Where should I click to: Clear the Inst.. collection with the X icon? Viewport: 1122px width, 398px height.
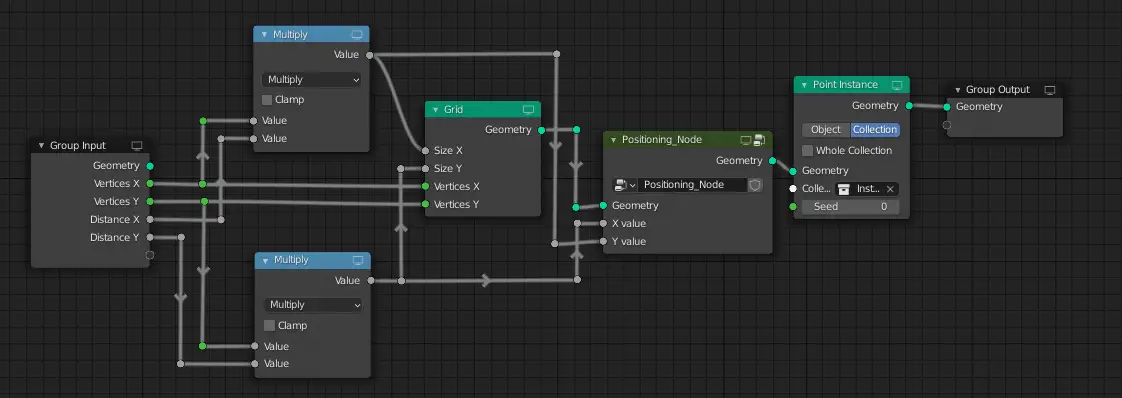(889, 189)
